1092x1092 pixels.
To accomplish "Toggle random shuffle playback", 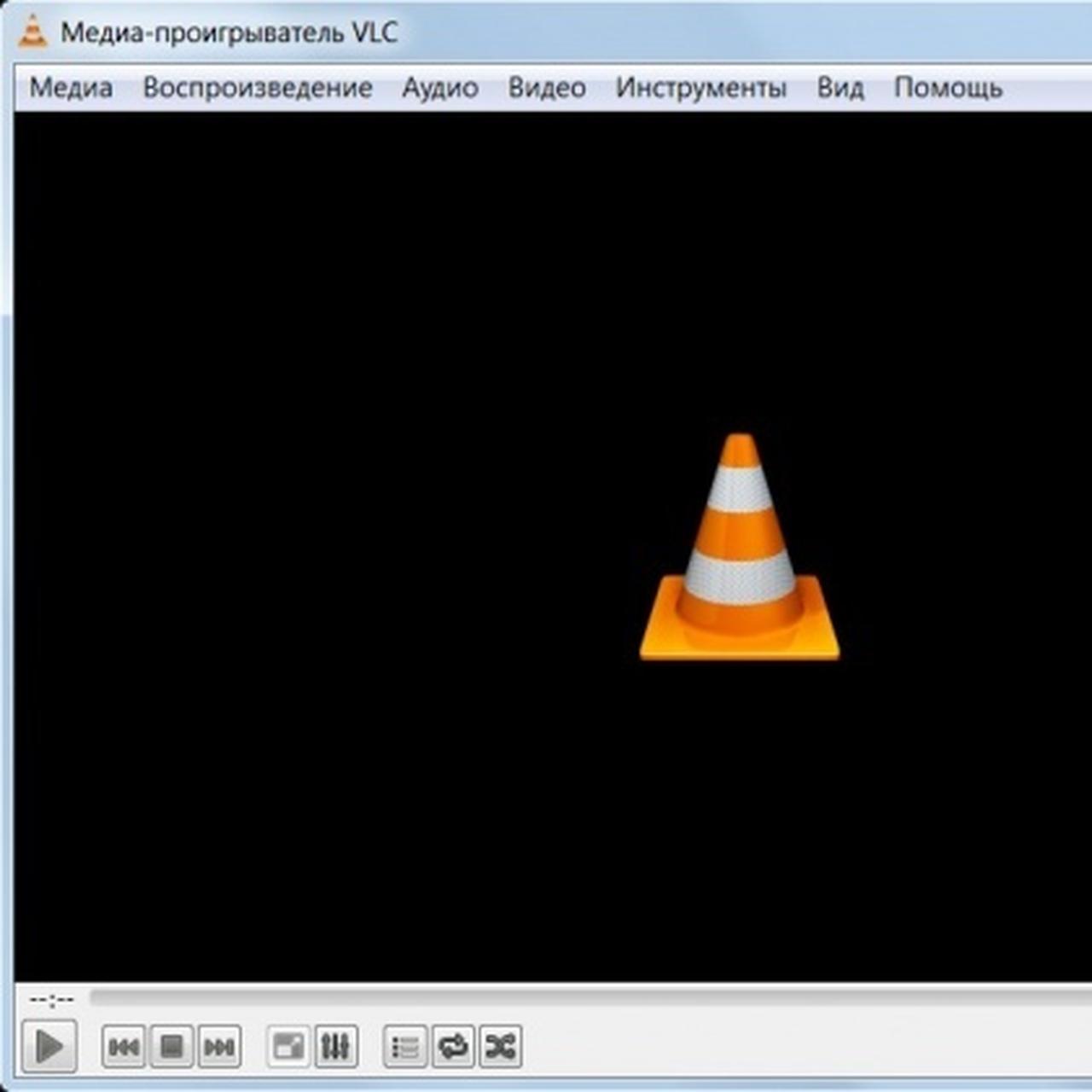I will point(501,1046).
